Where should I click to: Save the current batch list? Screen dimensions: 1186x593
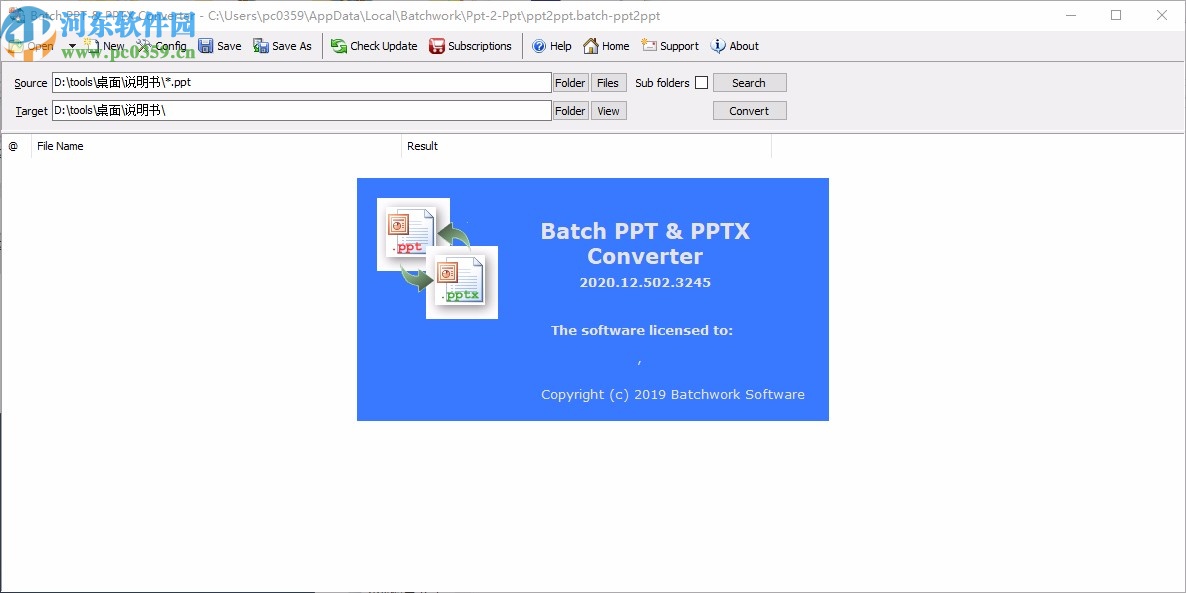(x=220, y=46)
